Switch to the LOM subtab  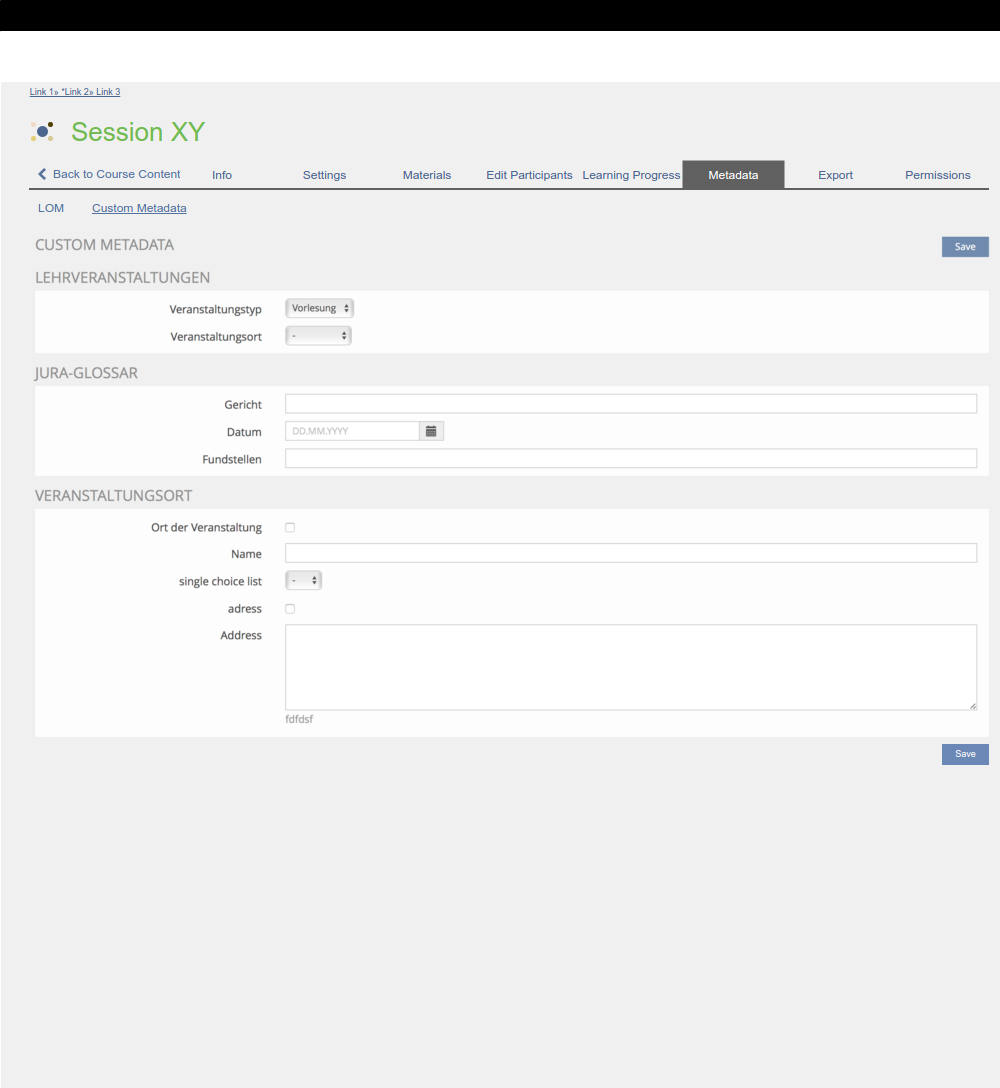pos(51,208)
